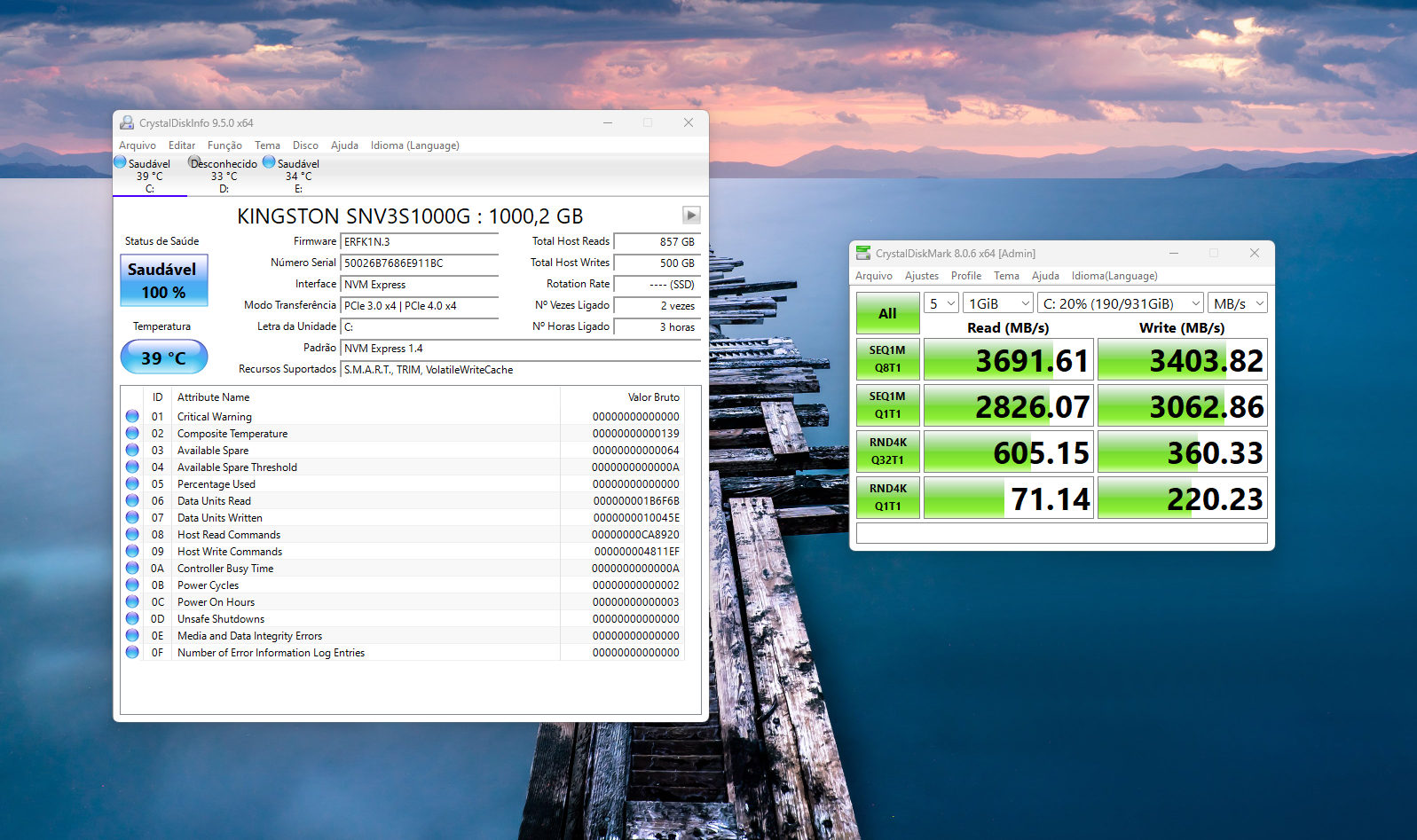Click the CrystalDiskInfo title bar app icon
Viewport: 1417px width, 840px height.
click(127, 122)
